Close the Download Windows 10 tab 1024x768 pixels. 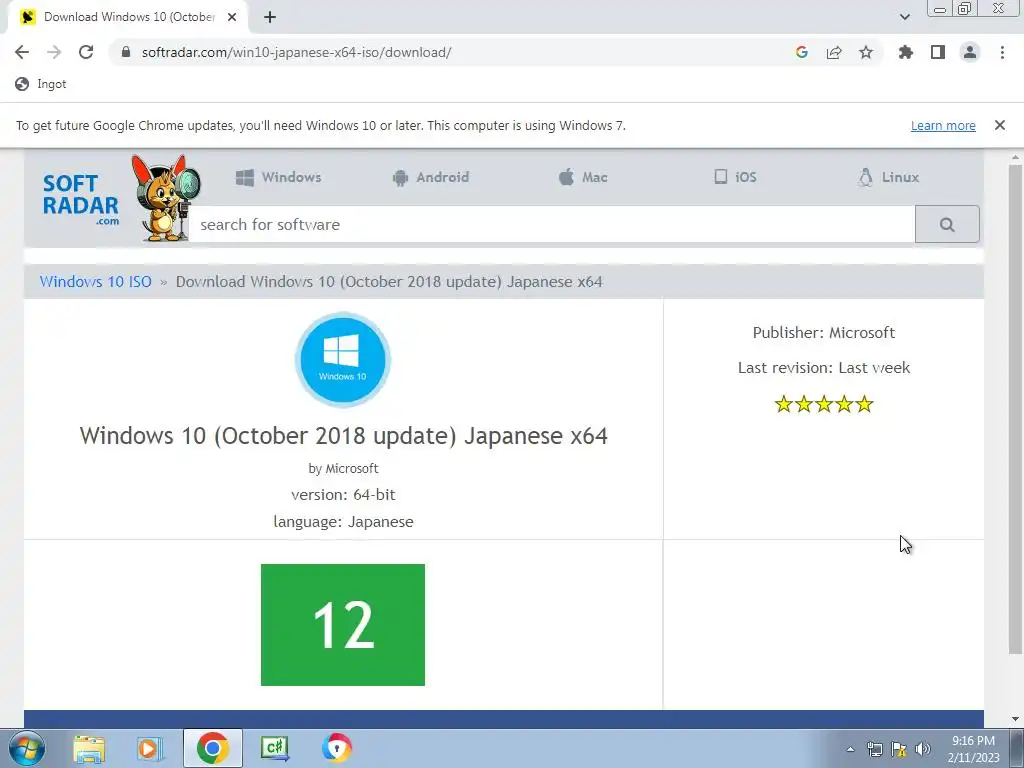(232, 17)
